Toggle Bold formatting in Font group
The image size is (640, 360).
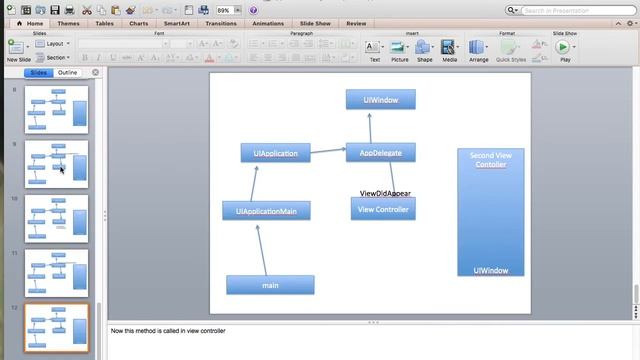tap(85, 58)
